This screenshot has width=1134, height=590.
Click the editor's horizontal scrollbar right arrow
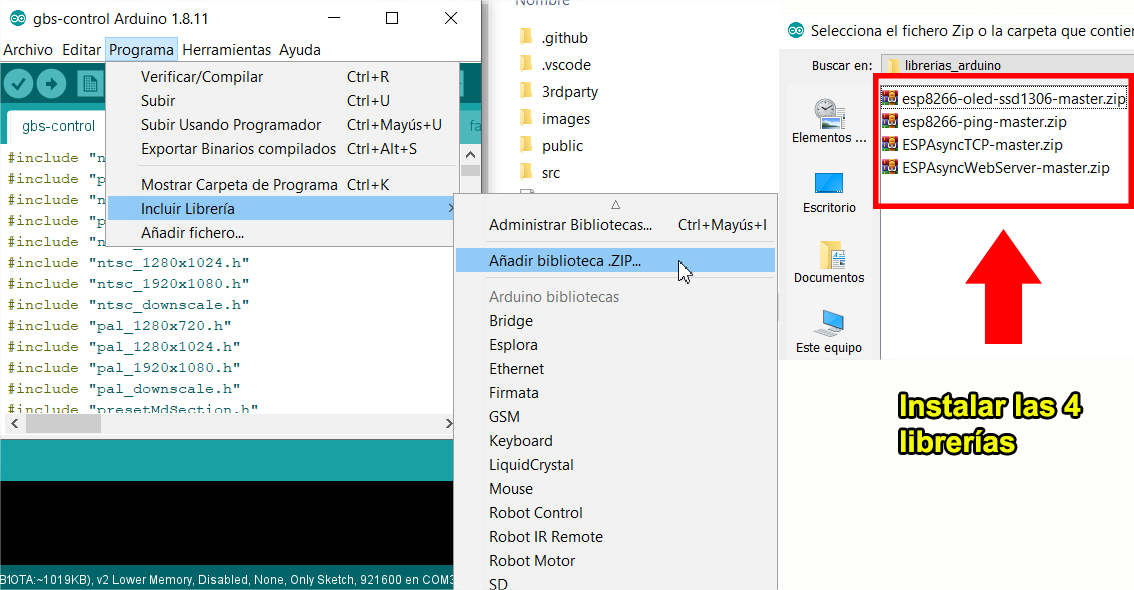448,424
